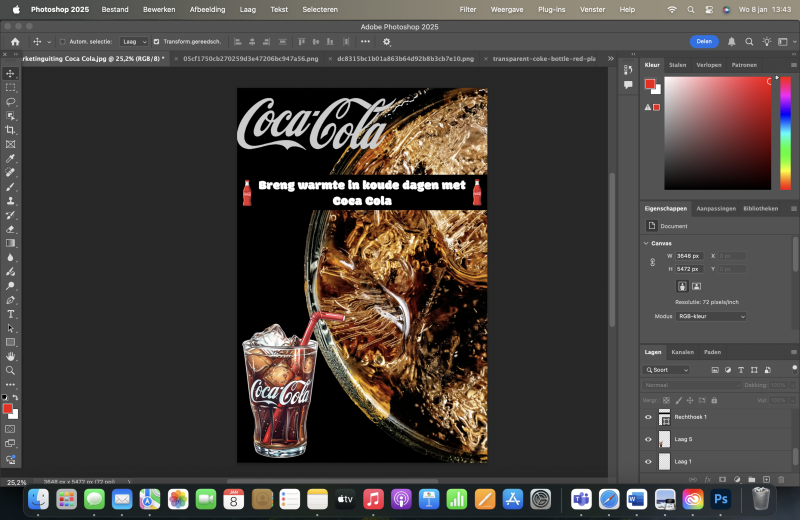Open the Soort layer filter dropdown

point(667,370)
